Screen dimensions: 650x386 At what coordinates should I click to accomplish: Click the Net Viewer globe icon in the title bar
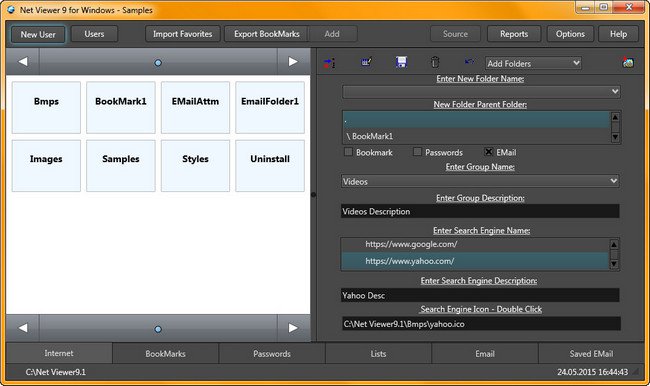11,10
